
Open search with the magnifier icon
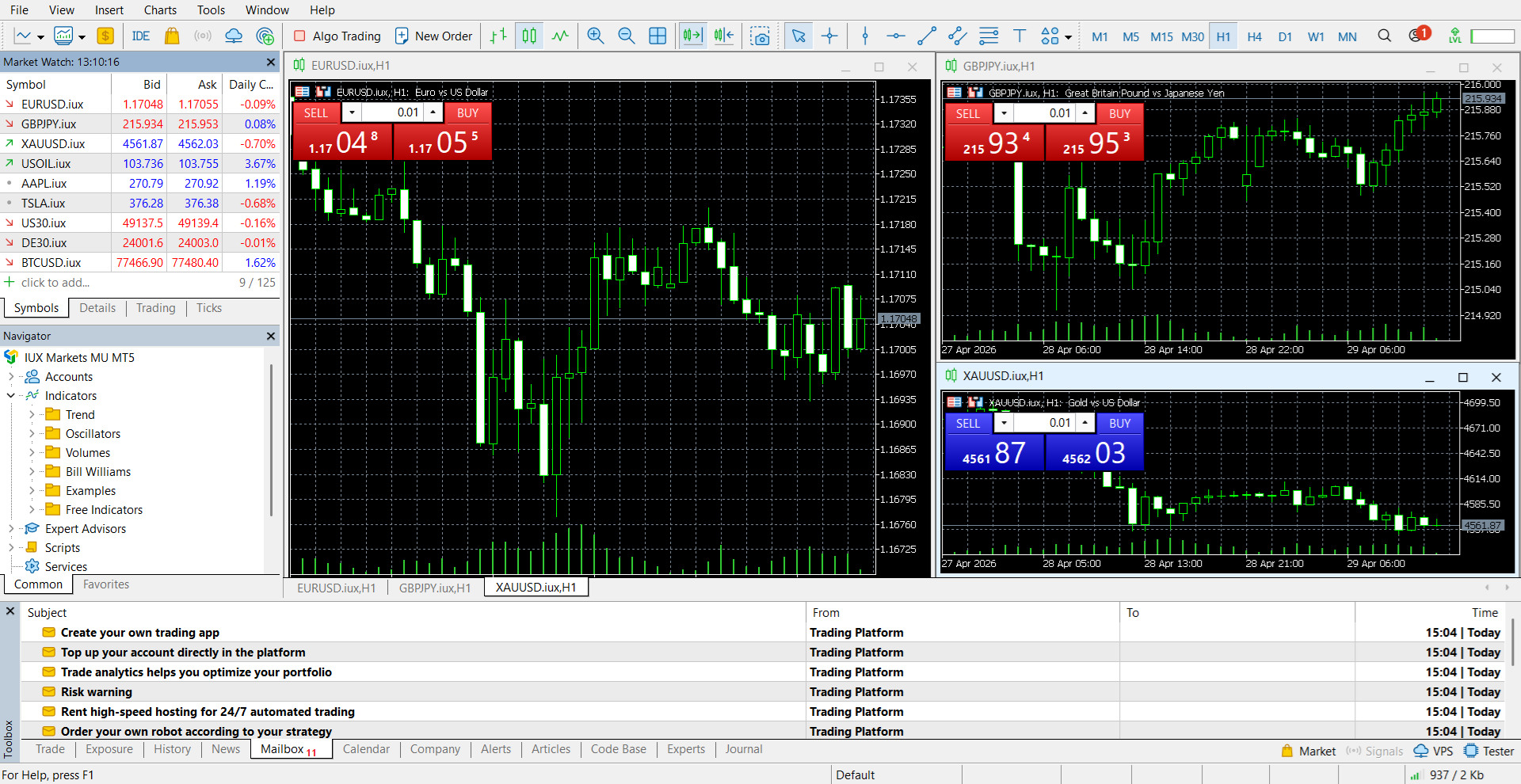[x=1384, y=36]
